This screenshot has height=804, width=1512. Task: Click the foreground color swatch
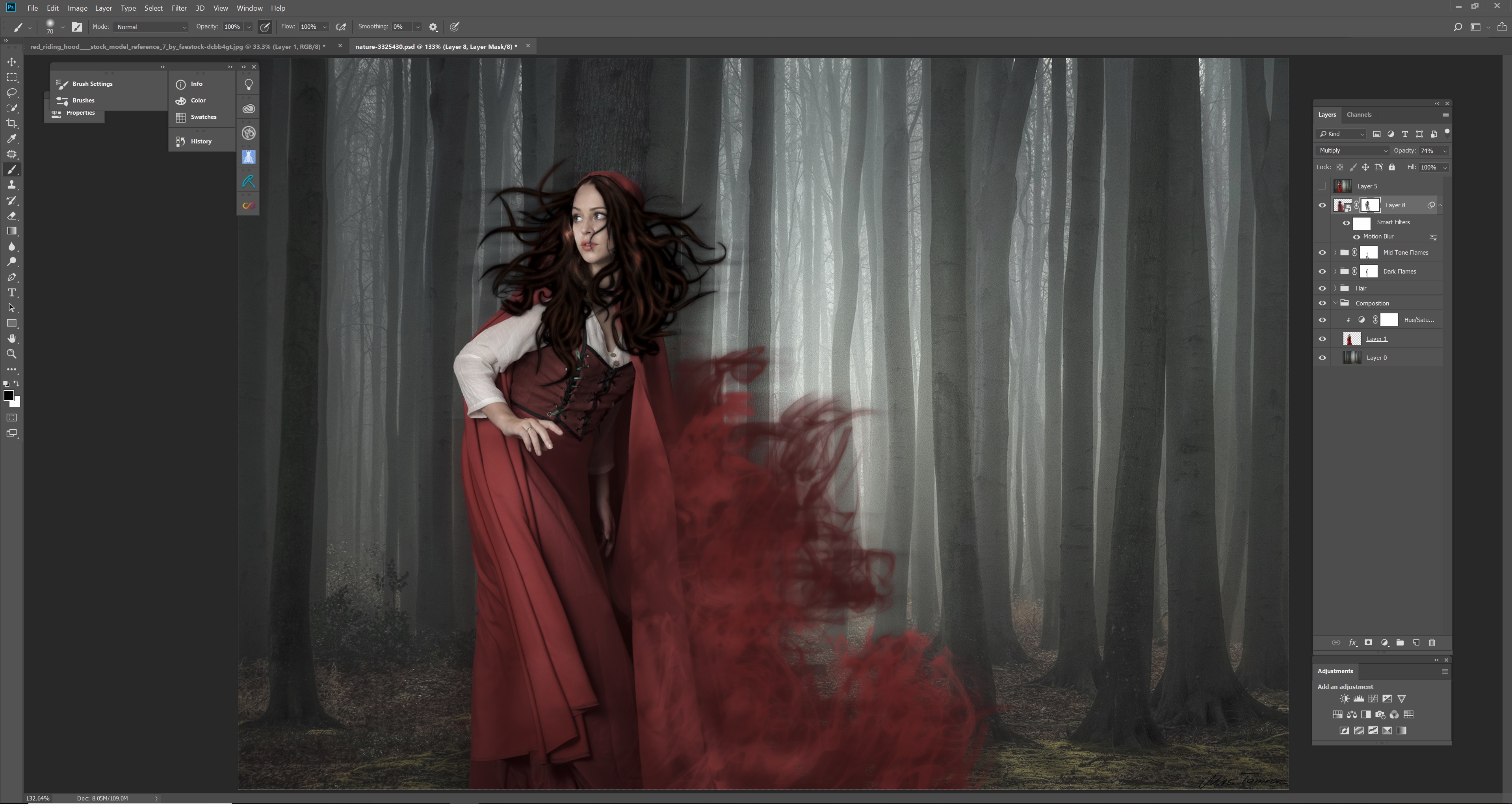(x=8, y=396)
